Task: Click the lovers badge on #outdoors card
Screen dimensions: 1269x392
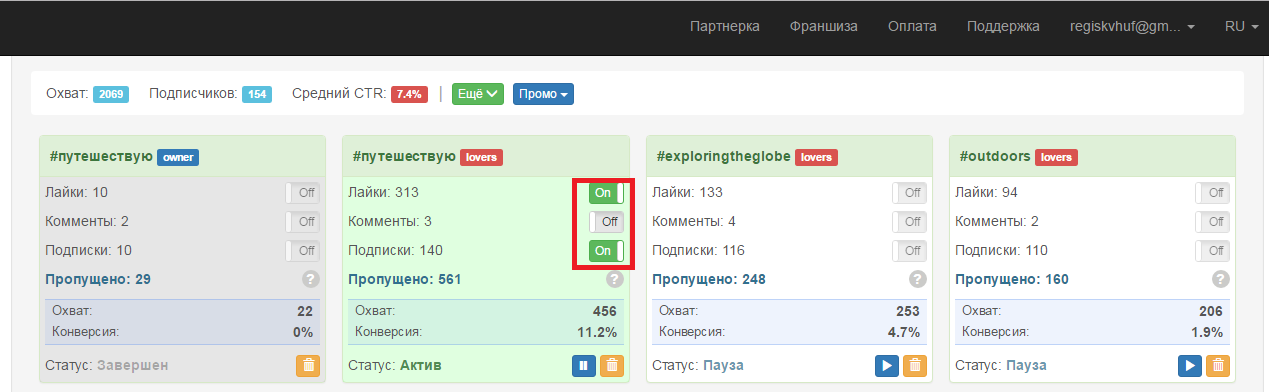Action: click(1055, 157)
